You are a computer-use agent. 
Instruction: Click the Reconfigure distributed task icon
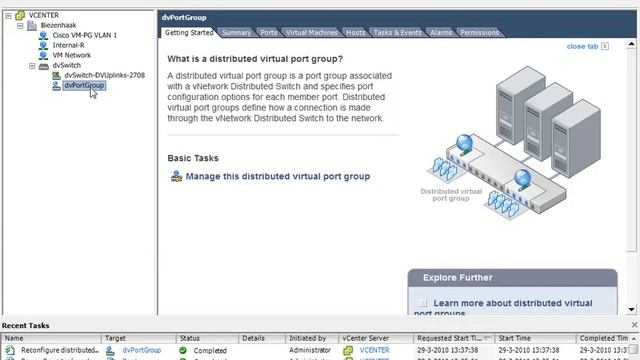[10, 350]
